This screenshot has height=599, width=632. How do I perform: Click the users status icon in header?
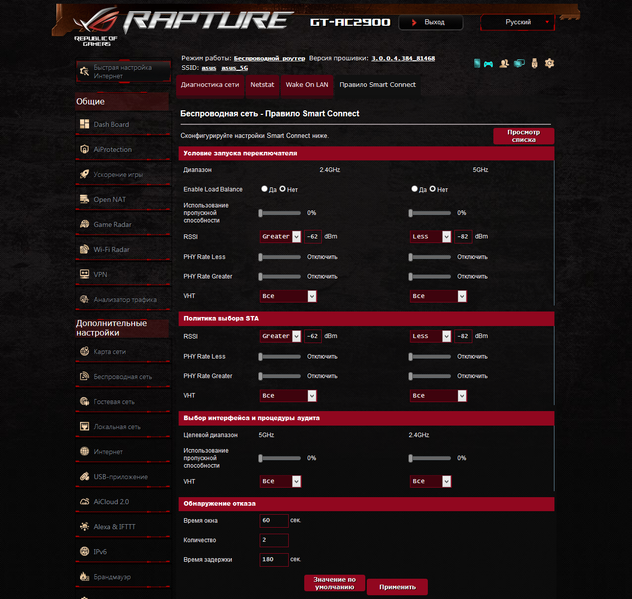click(504, 63)
